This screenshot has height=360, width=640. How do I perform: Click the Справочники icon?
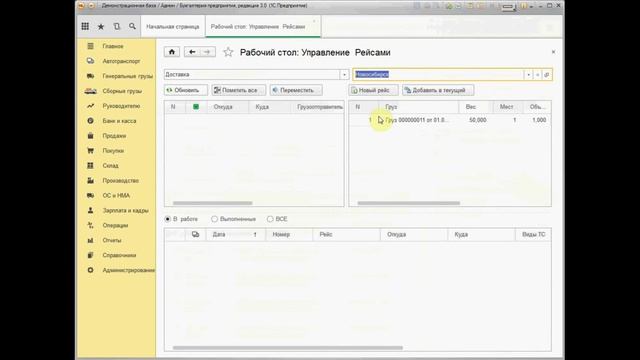(x=91, y=255)
